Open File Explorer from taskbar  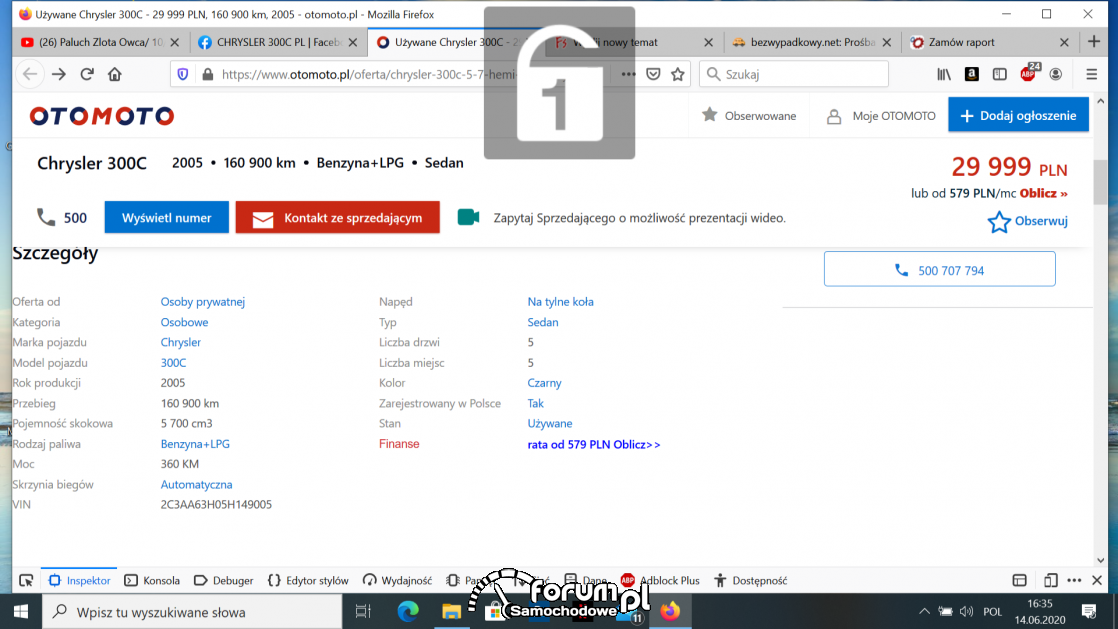coord(451,612)
